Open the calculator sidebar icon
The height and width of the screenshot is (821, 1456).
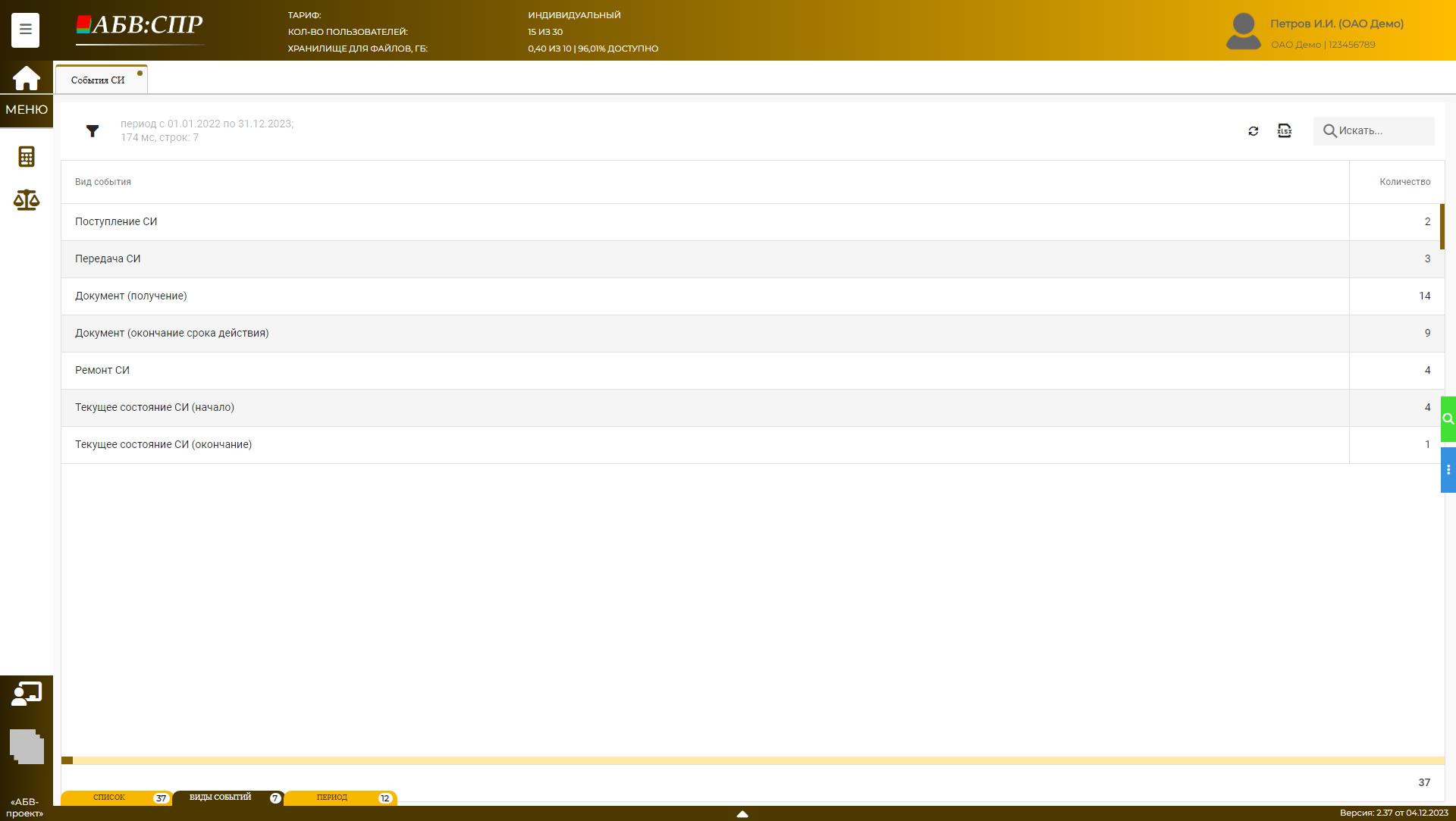pos(27,157)
